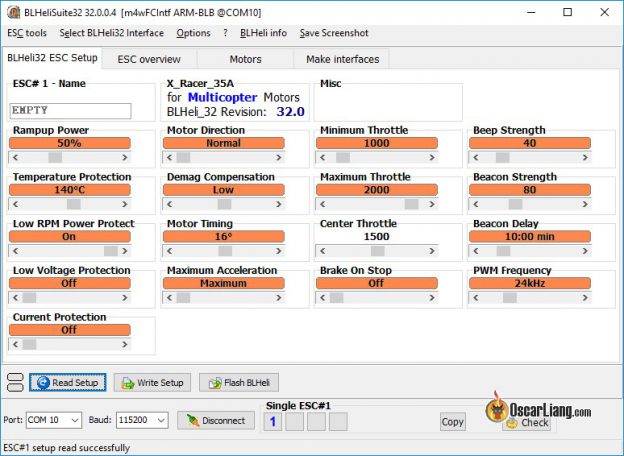Open the ESC tools menu
The height and width of the screenshot is (456, 624).
tap(27, 33)
